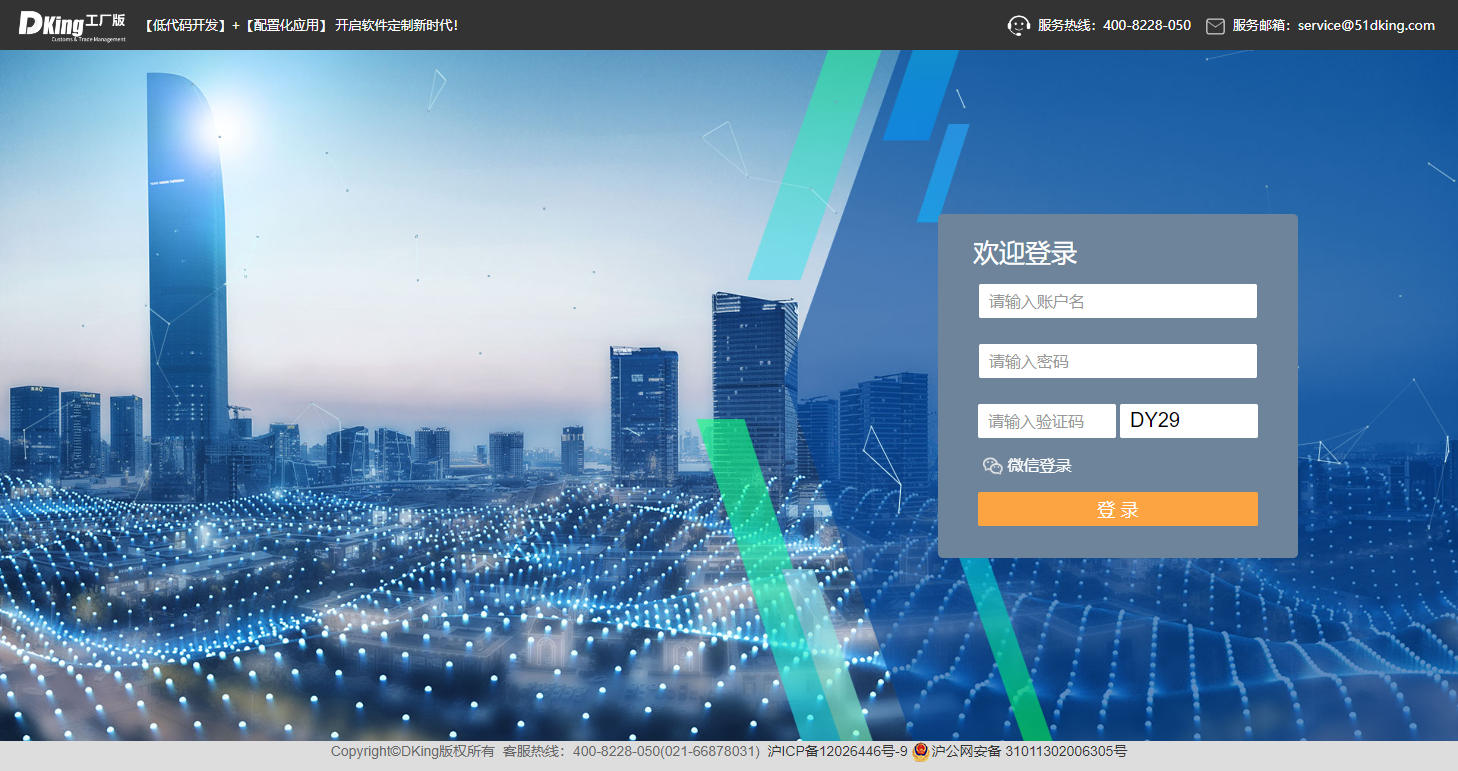Open the 沪ICP备12026446号-9 link
The image size is (1458, 771).
pyautogui.click(x=837, y=752)
